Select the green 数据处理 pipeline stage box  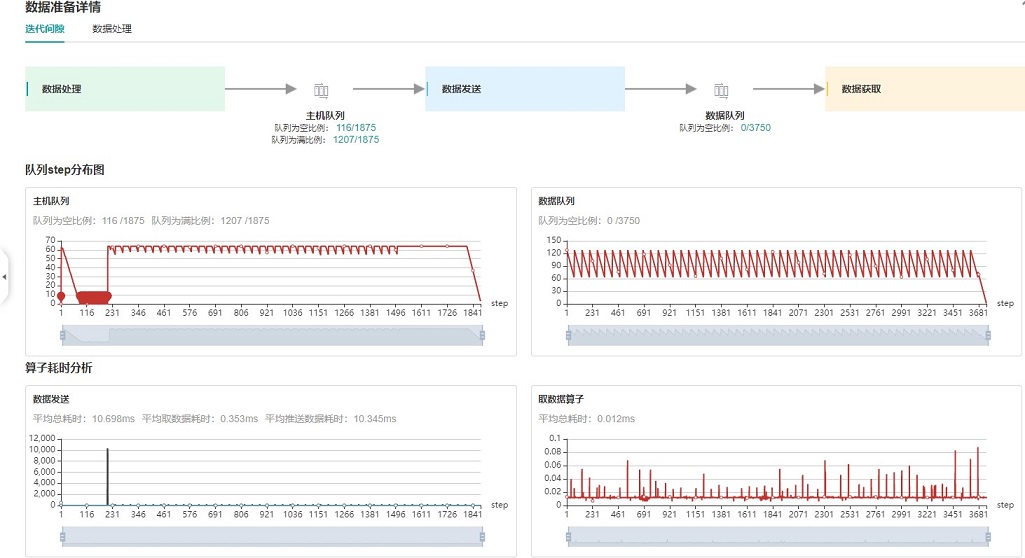click(x=125, y=89)
